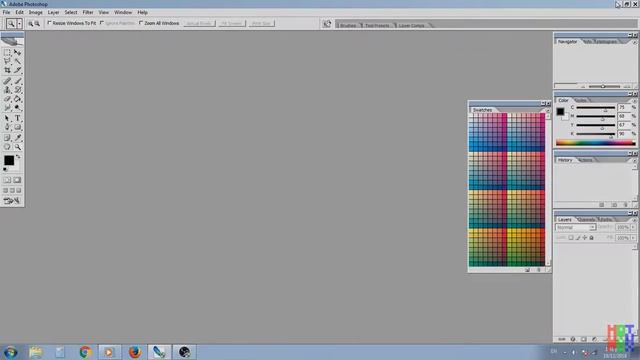
Task: Switch to the Tool Presets tab
Action: [x=377, y=25]
